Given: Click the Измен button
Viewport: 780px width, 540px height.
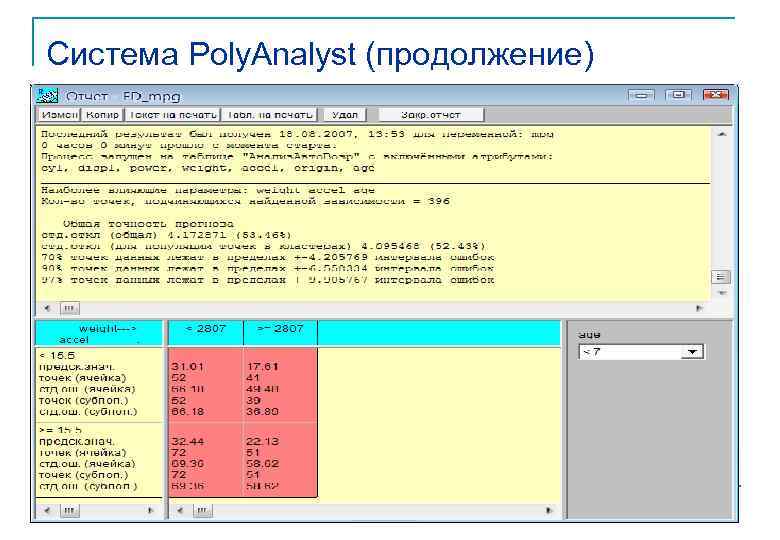Looking at the screenshot, I should pos(60,115).
